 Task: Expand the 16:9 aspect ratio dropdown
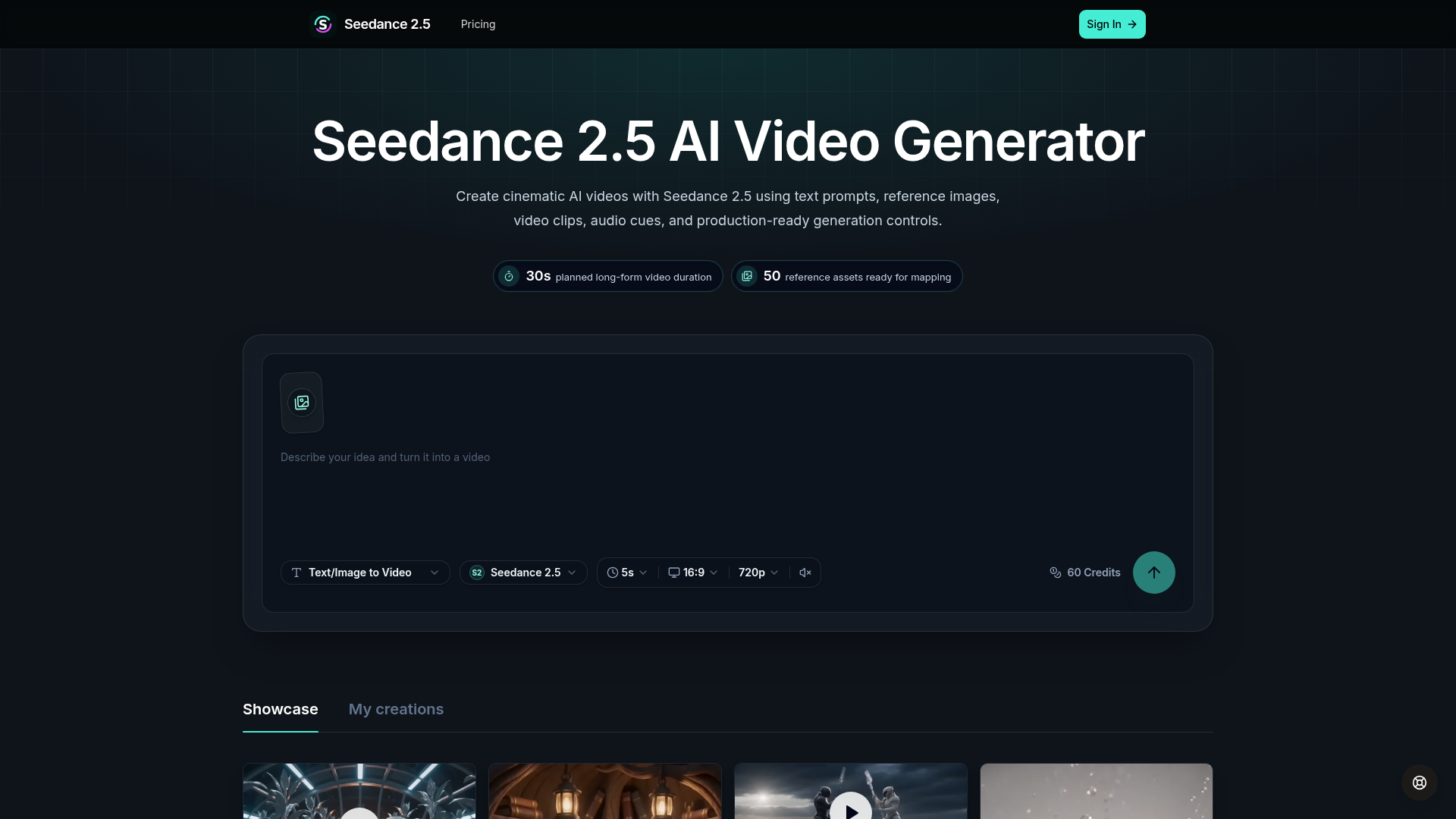click(x=693, y=573)
